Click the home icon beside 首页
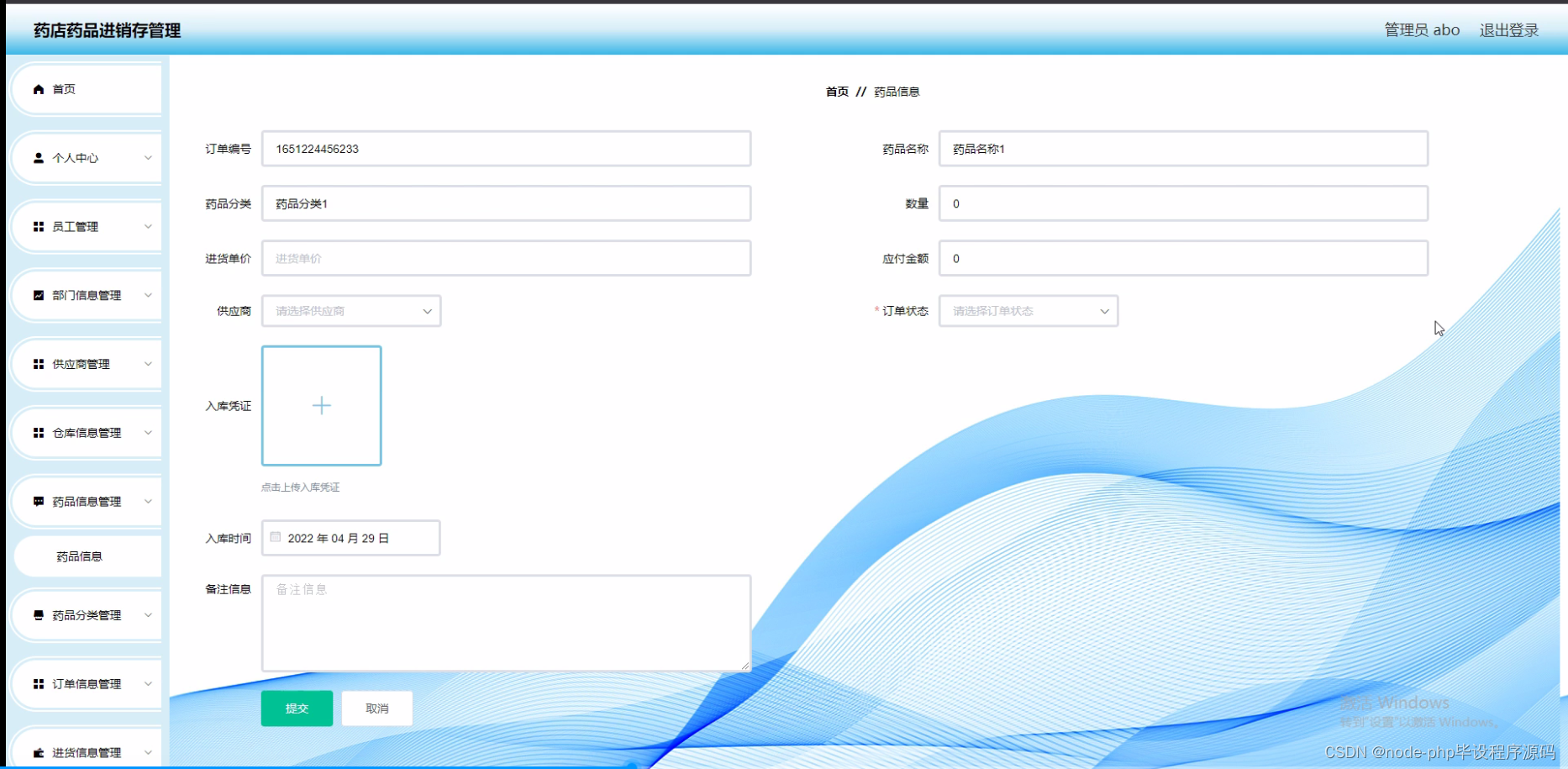Screen dimensions: 1568x769 tap(37, 88)
